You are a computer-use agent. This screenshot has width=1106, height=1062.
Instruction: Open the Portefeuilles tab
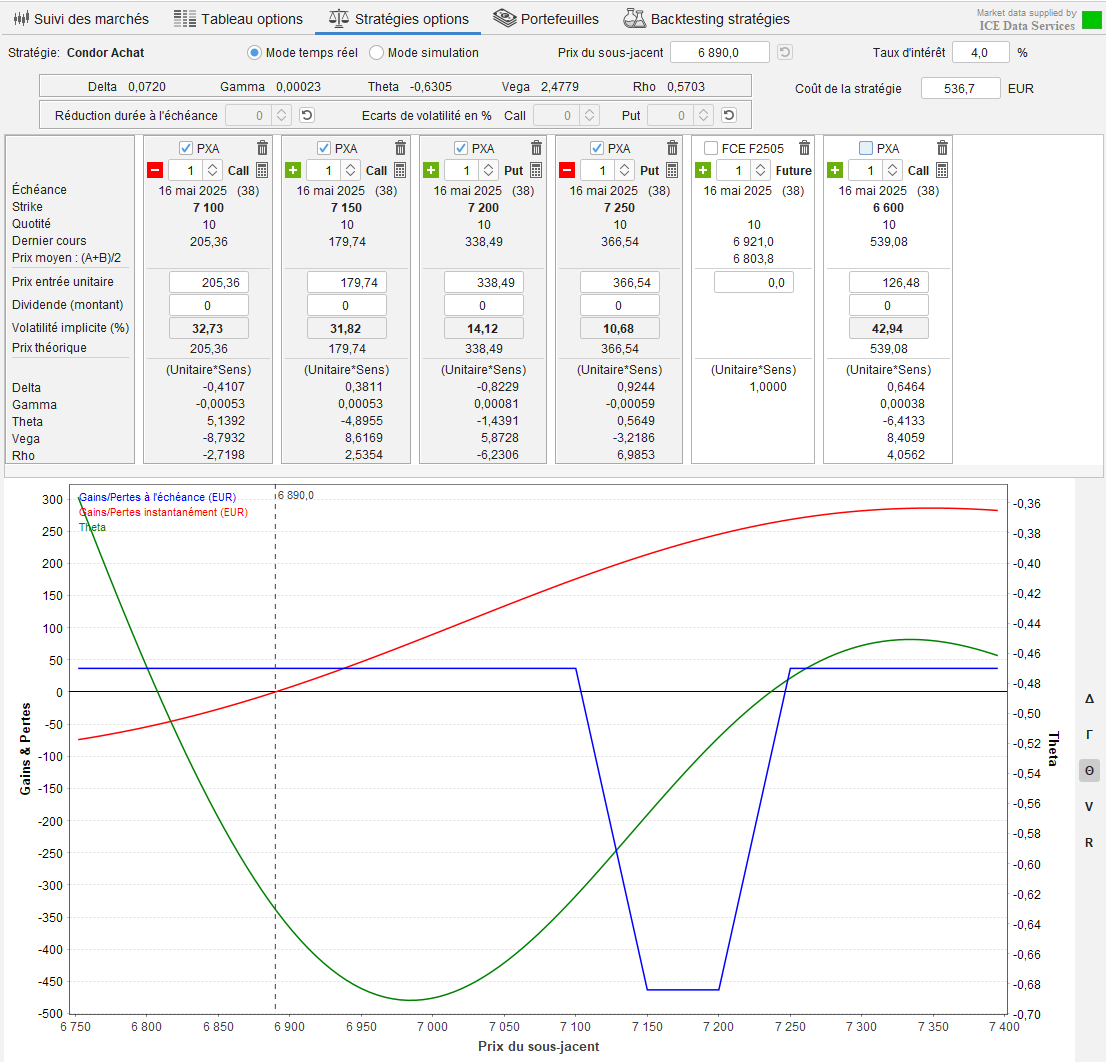[547, 19]
